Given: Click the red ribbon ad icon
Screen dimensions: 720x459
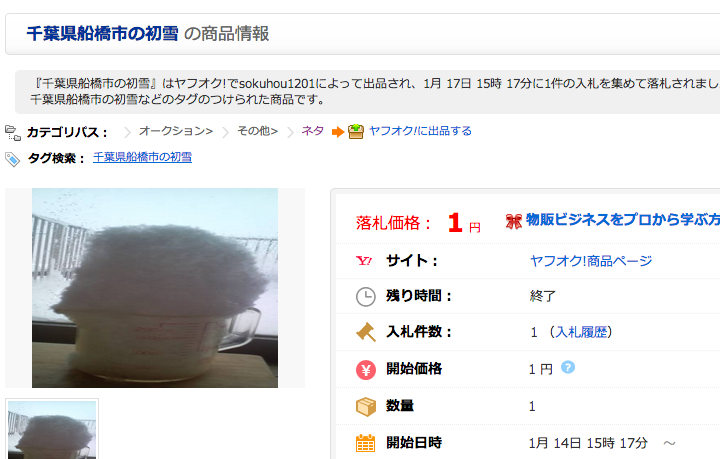Looking at the screenshot, I should (513, 221).
